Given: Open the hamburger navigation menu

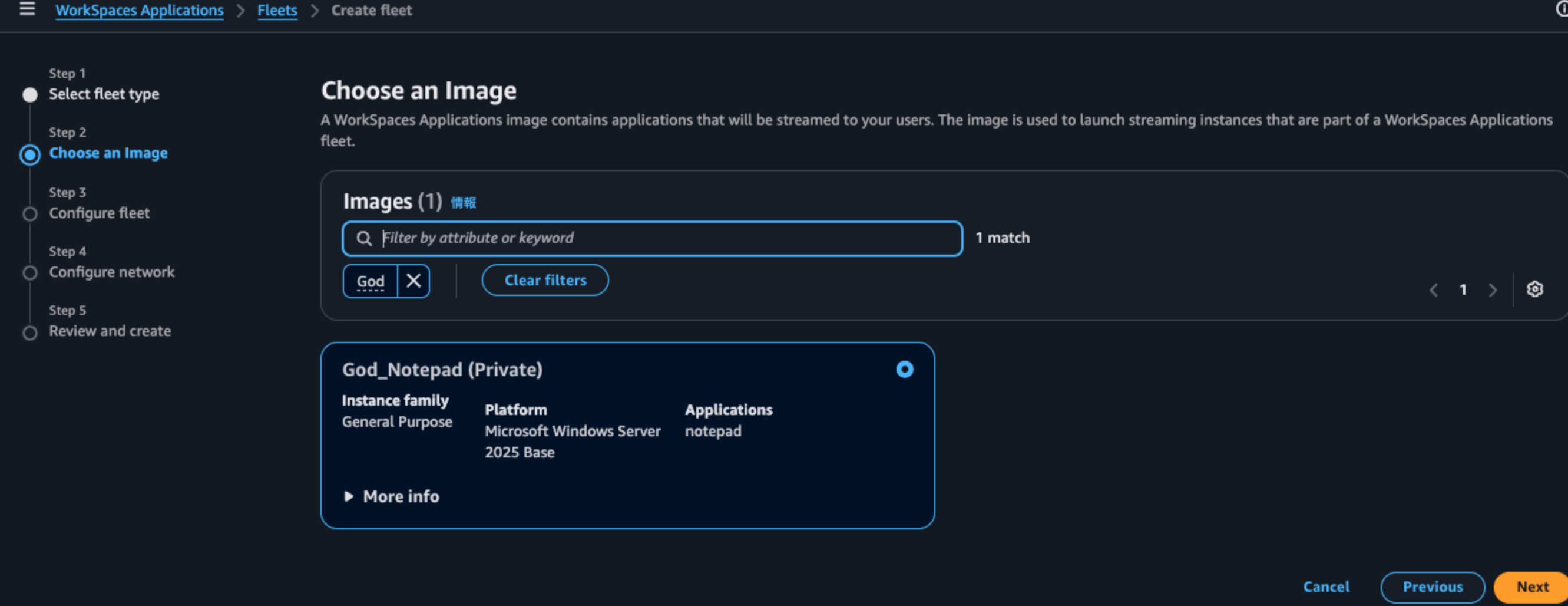Looking at the screenshot, I should pyautogui.click(x=27, y=9).
